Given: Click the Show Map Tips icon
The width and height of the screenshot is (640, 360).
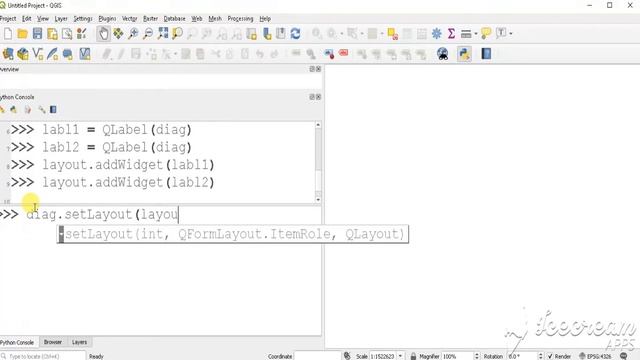Looking at the screenshot, I should [486, 33].
